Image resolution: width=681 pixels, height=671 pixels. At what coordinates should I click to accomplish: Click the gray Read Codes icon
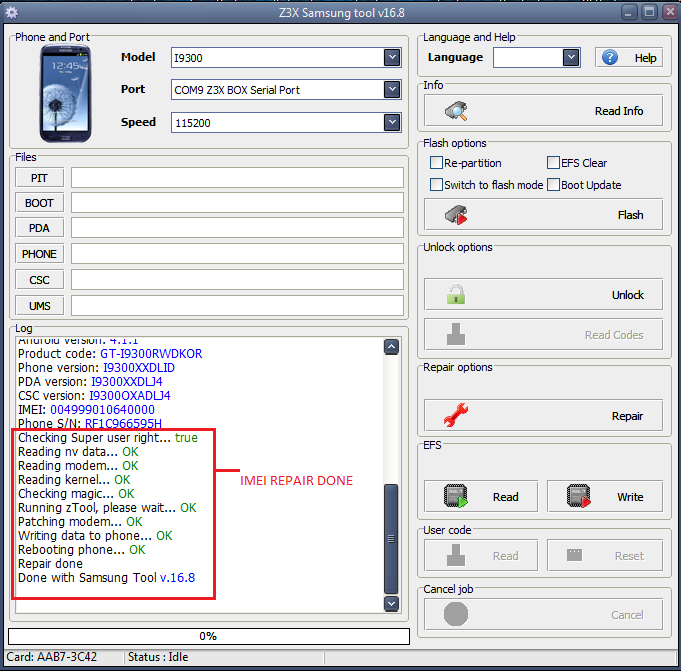456,334
